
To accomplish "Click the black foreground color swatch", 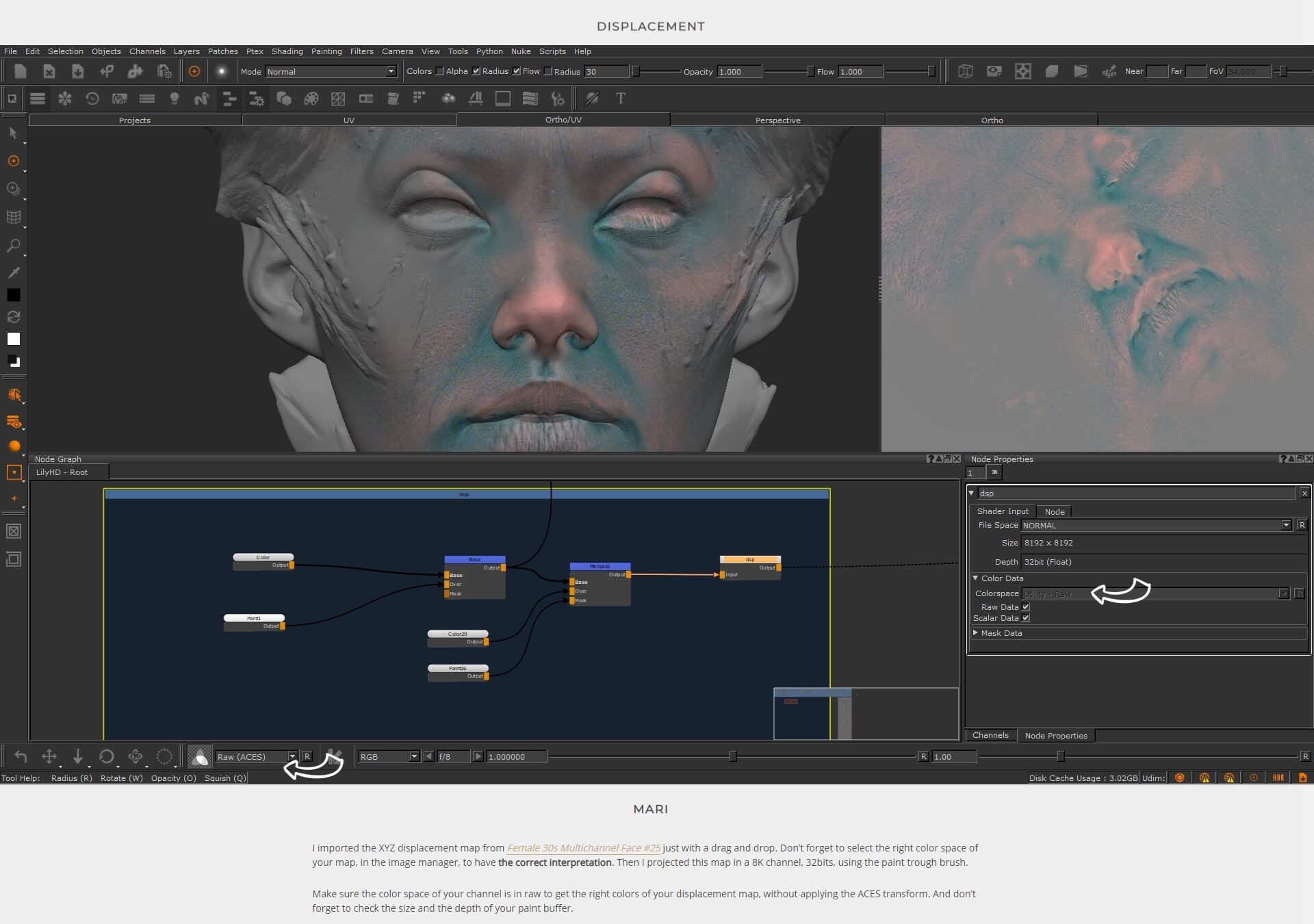I will 13,295.
